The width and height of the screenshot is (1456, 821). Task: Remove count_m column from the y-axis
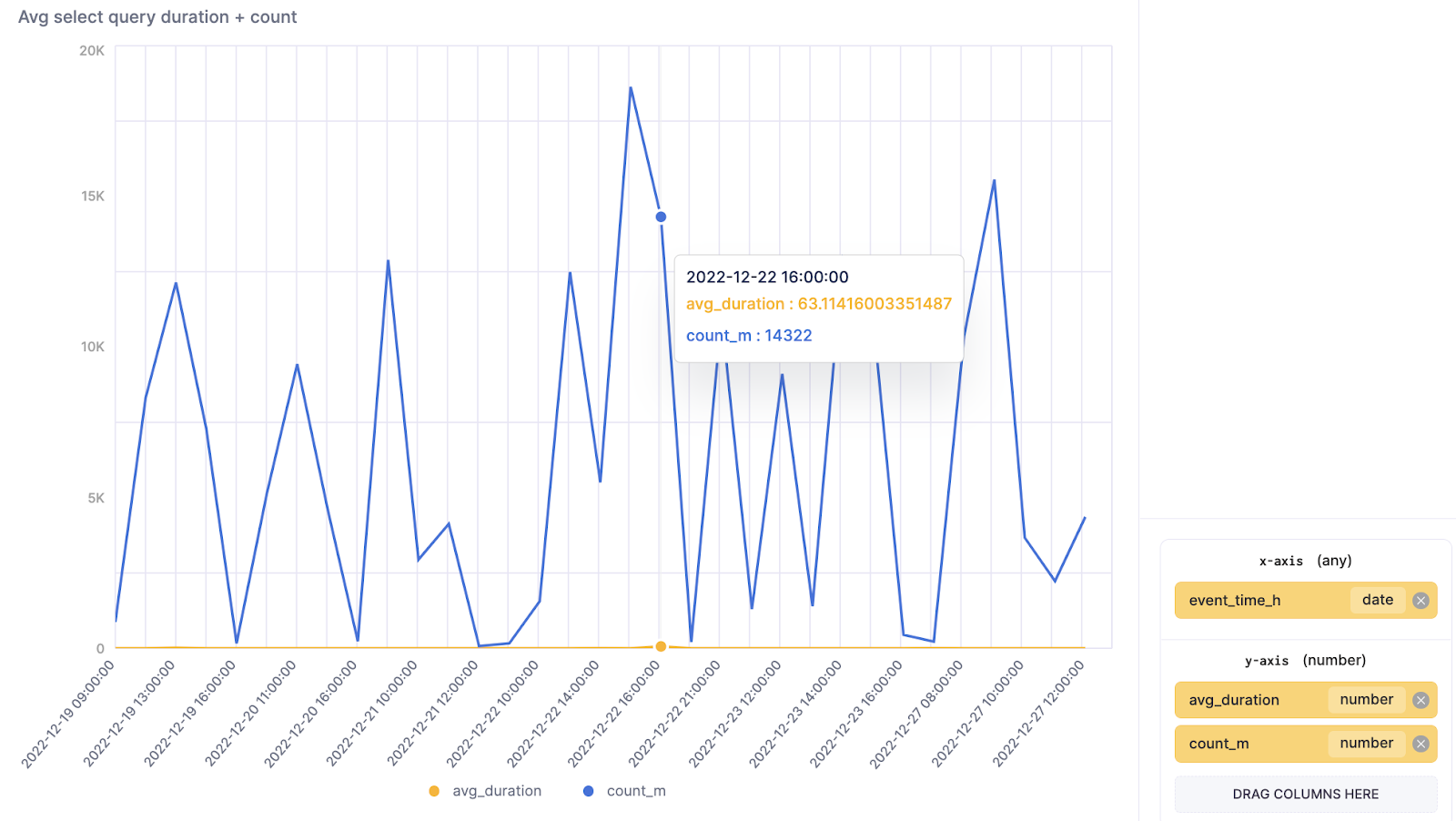[1421, 744]
